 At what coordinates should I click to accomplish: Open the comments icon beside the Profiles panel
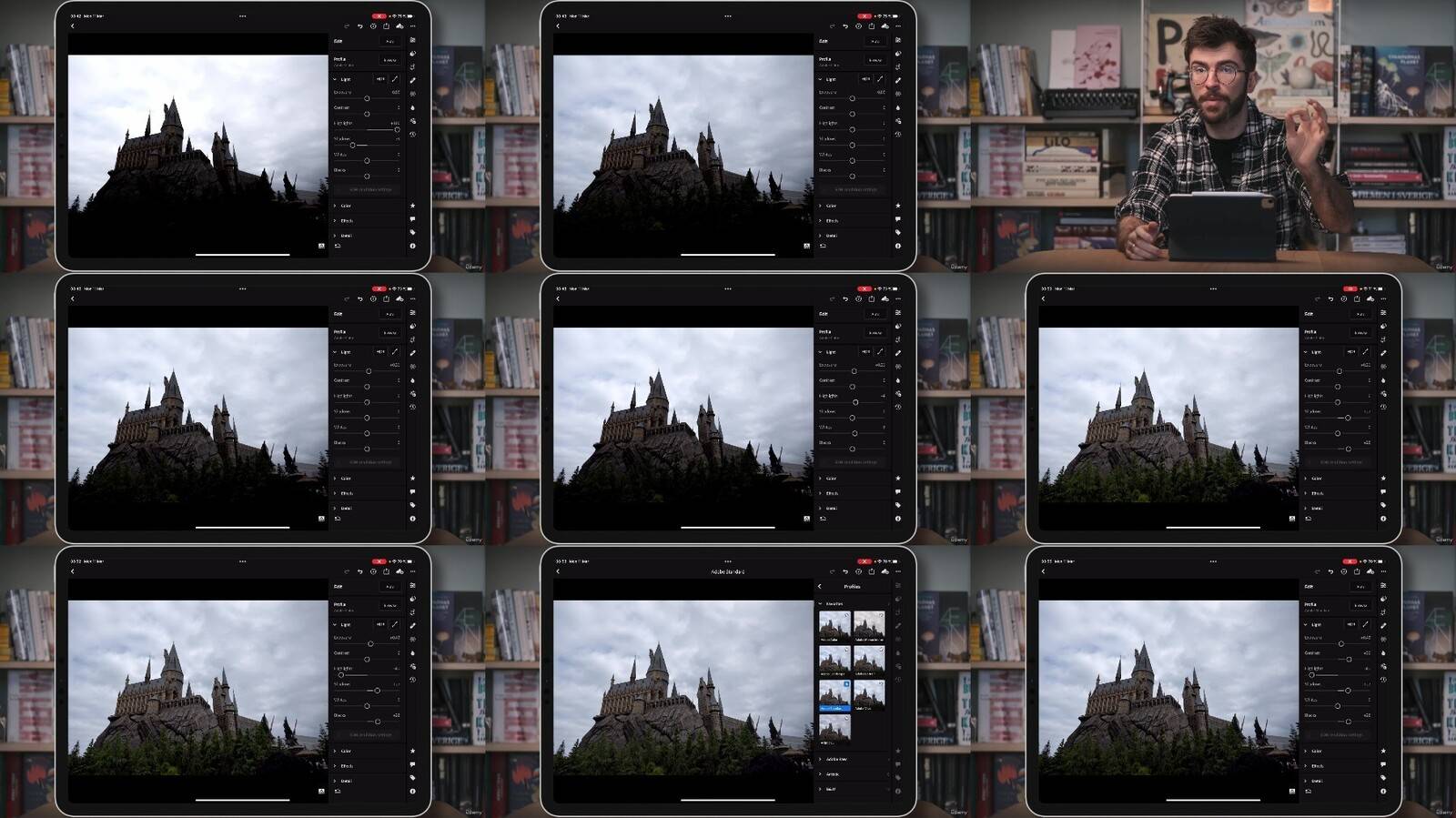click(897, 764)
